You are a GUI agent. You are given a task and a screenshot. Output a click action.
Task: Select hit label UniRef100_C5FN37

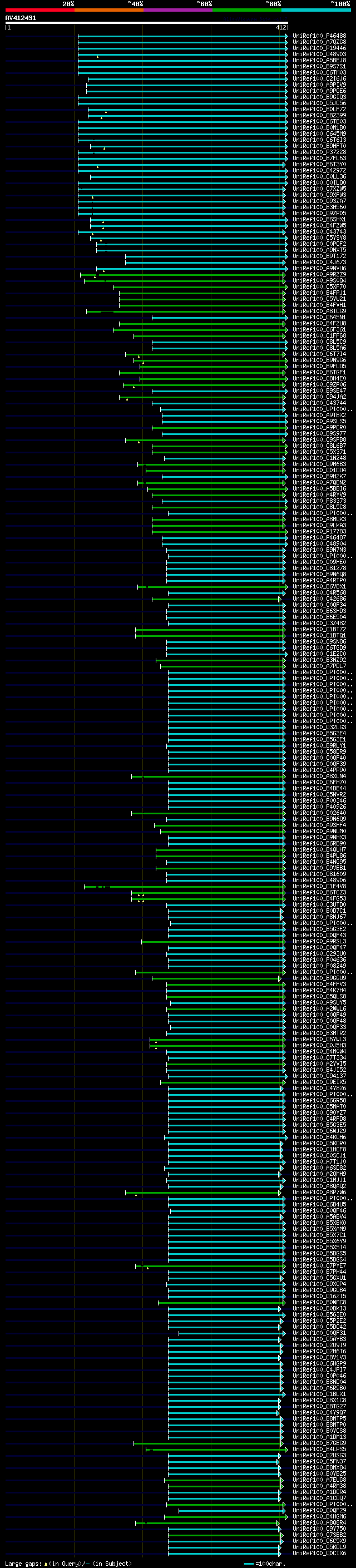[319, 1461]
